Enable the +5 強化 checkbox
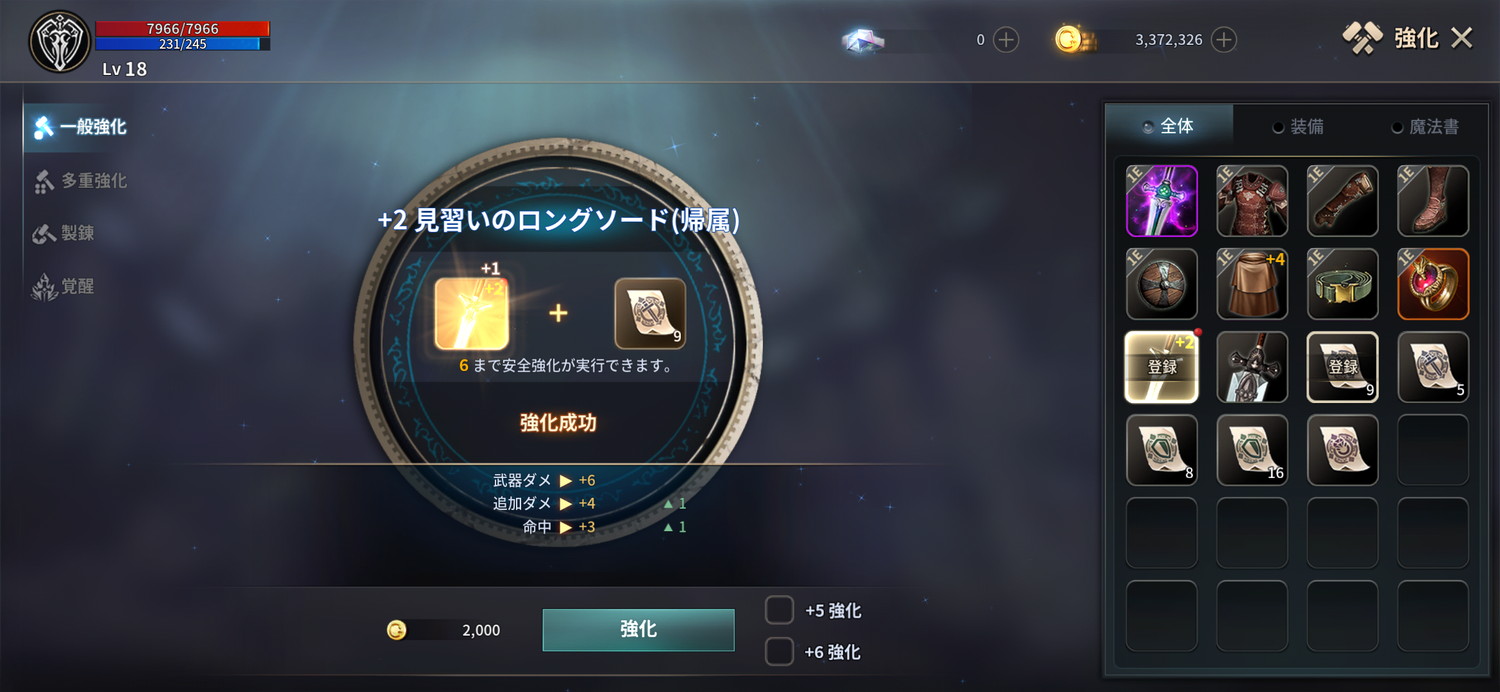Image resolution: width=1500 pixels, height=692 pixels. 779,610
